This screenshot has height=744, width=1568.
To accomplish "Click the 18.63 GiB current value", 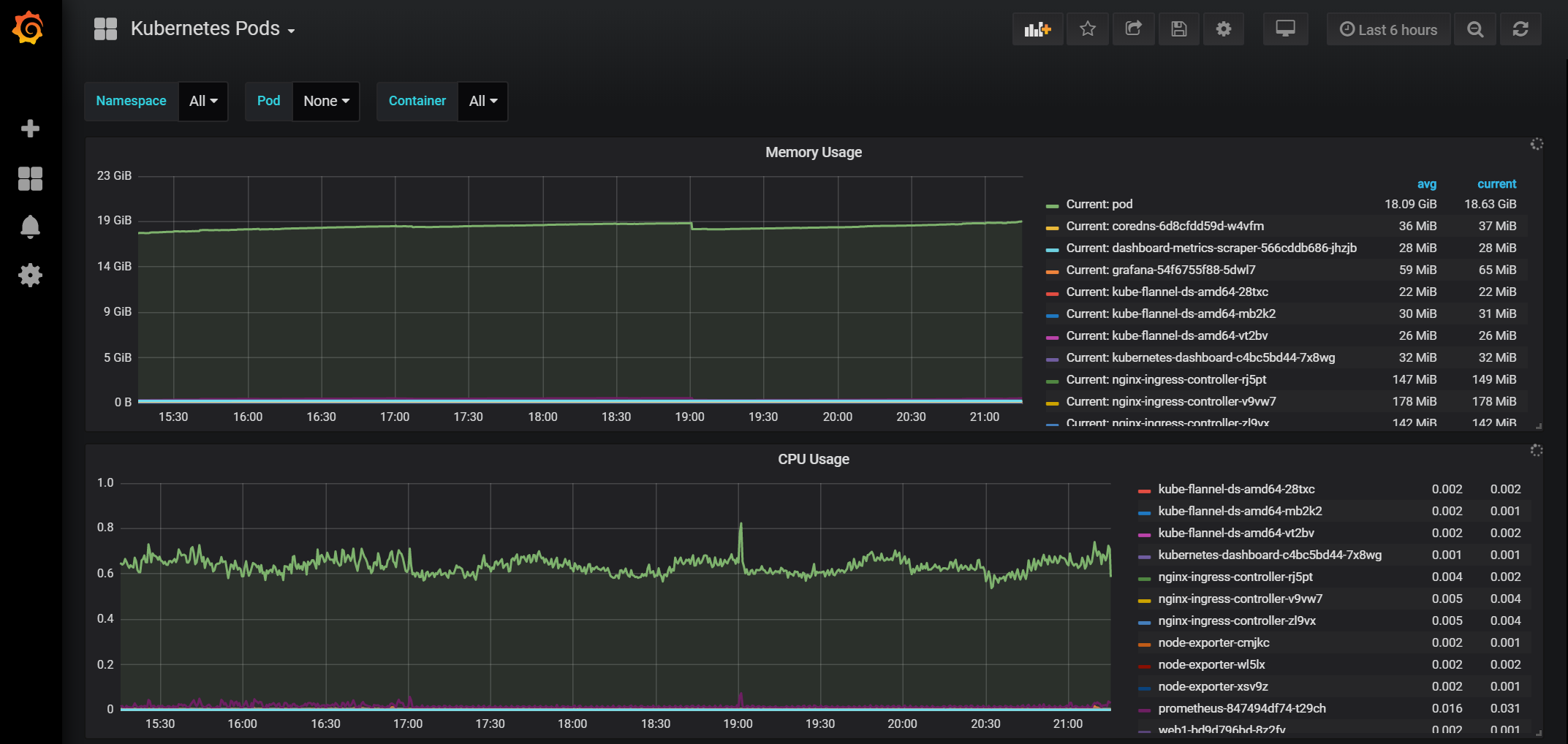I will (1490, 204).
